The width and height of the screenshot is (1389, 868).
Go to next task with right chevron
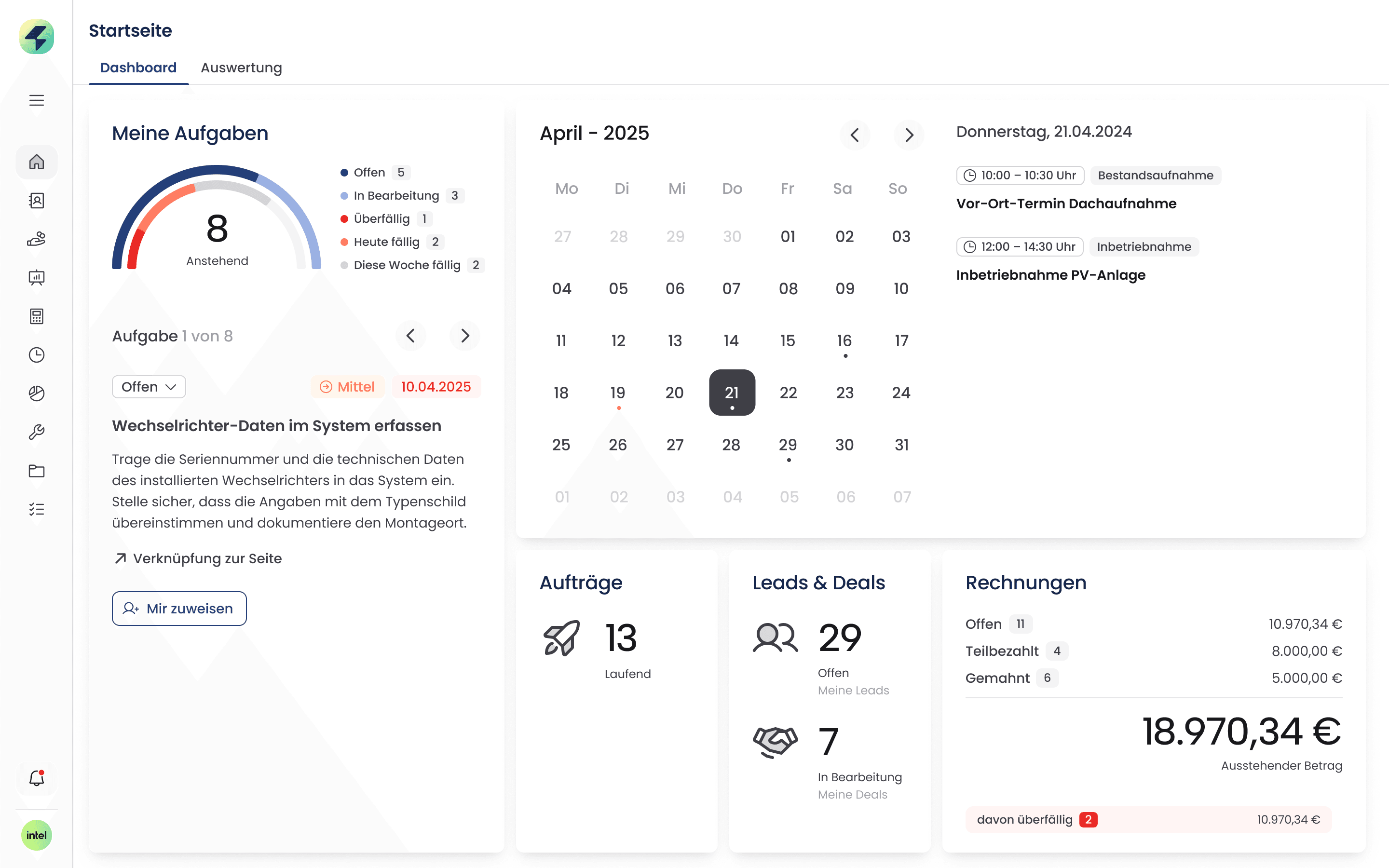(x=465, y=336)
